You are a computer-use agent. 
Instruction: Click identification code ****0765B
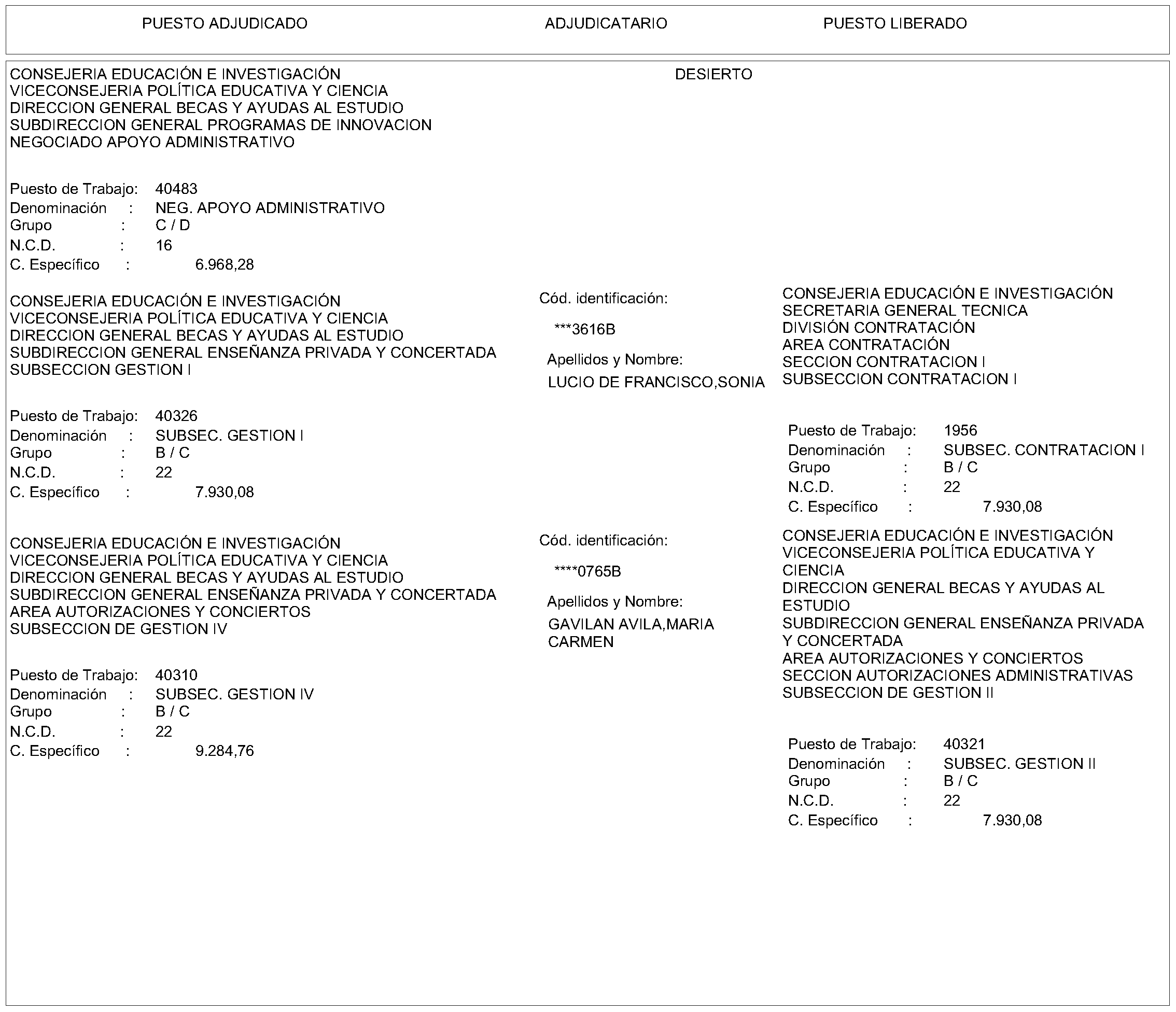pyautogui.click(x=587, y=571)
